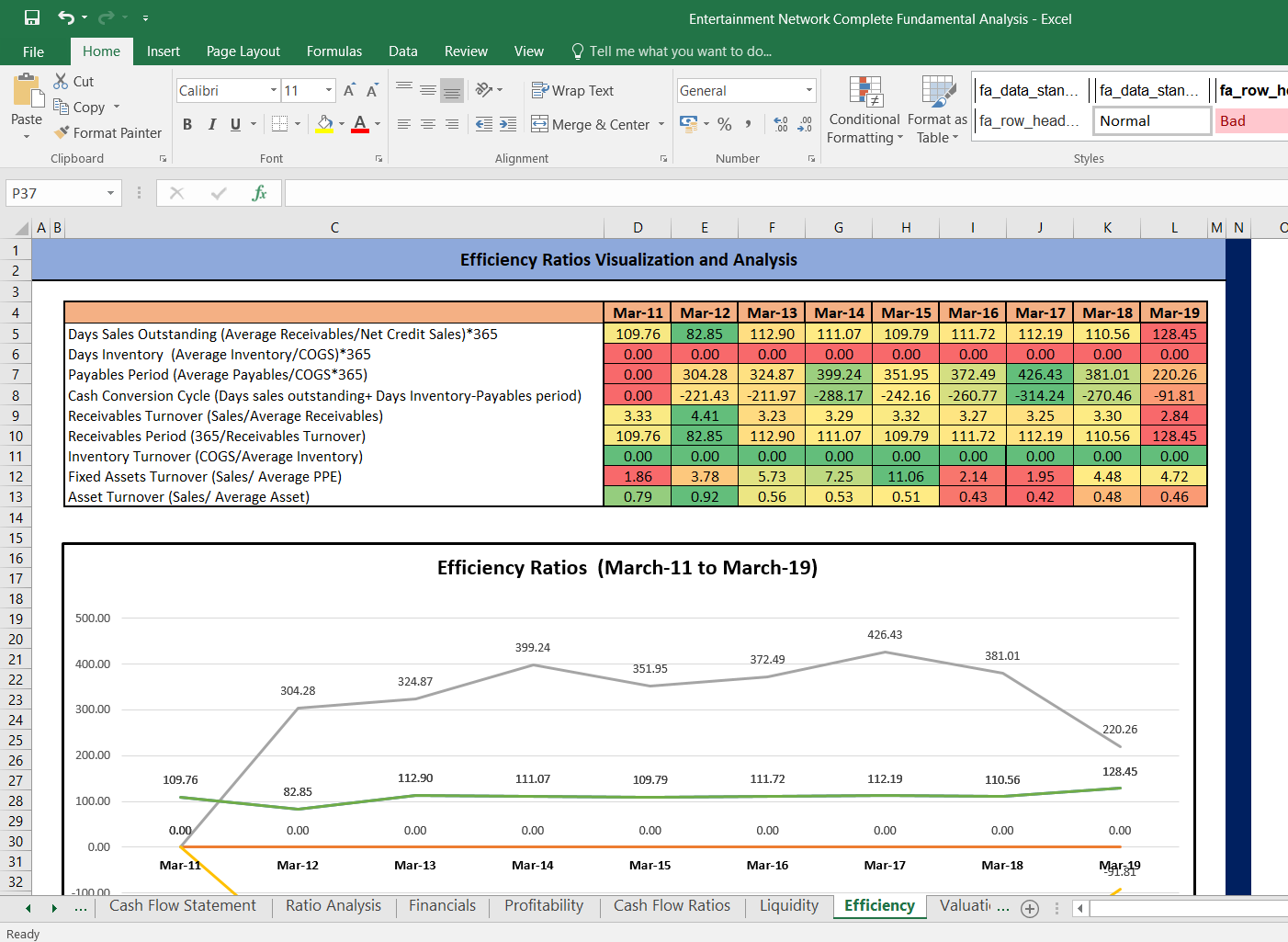Switch to the Liquidity sheet tab

pos(789,905)
